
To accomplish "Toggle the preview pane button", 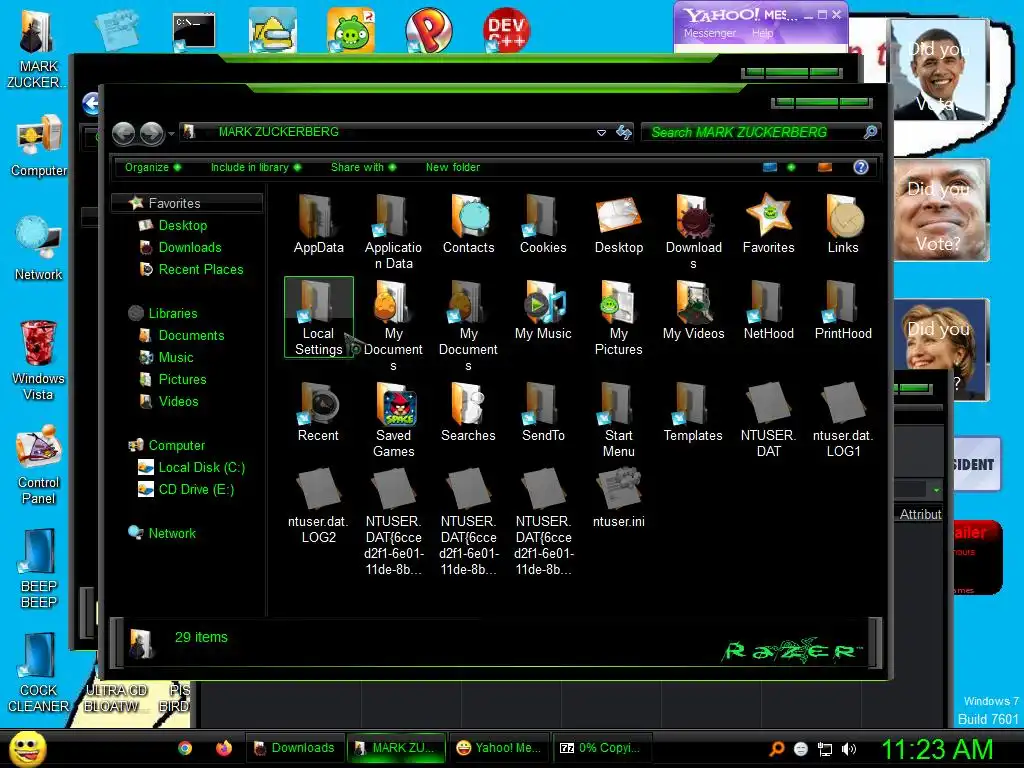I will point(825,167).
